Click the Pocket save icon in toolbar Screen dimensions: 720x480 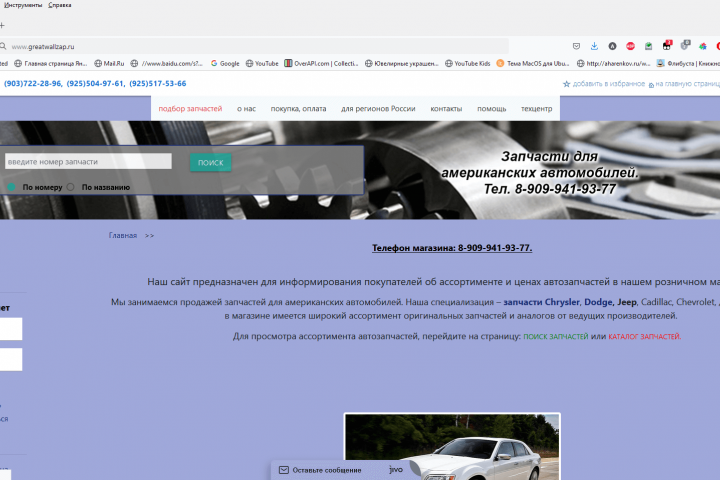pos(576,46)
